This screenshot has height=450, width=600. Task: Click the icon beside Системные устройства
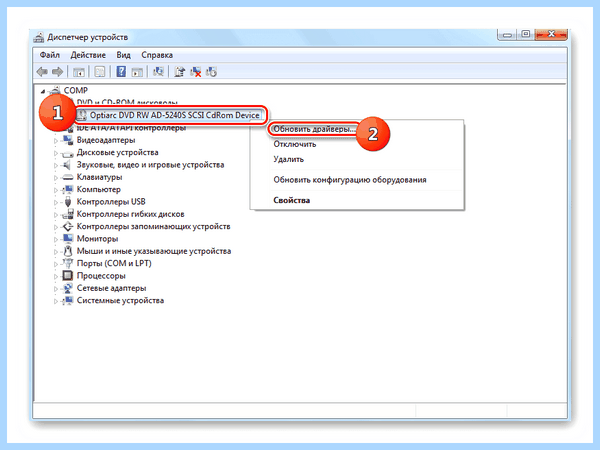68,300
